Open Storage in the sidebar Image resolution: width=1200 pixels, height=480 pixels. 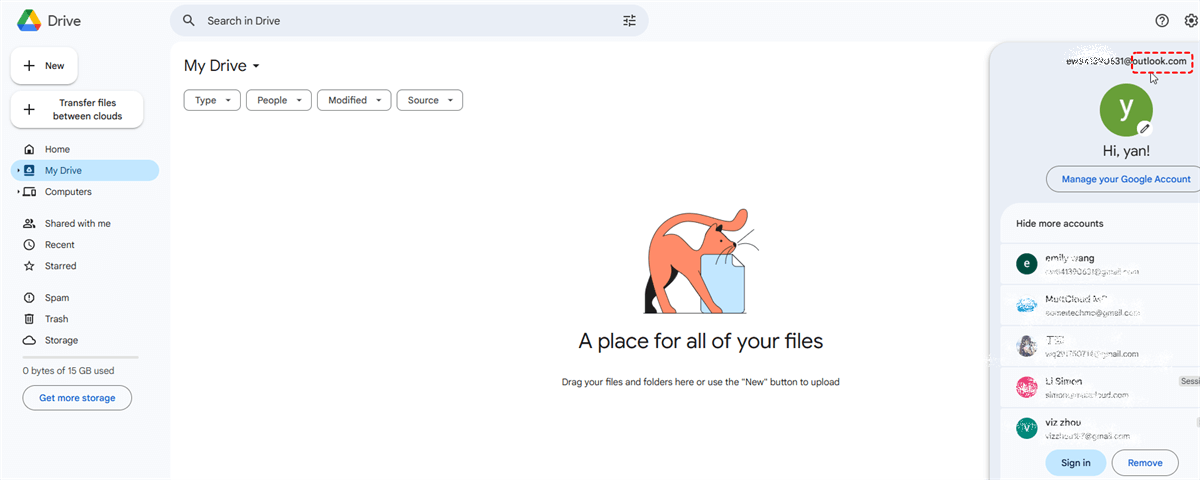click(84, 340)
